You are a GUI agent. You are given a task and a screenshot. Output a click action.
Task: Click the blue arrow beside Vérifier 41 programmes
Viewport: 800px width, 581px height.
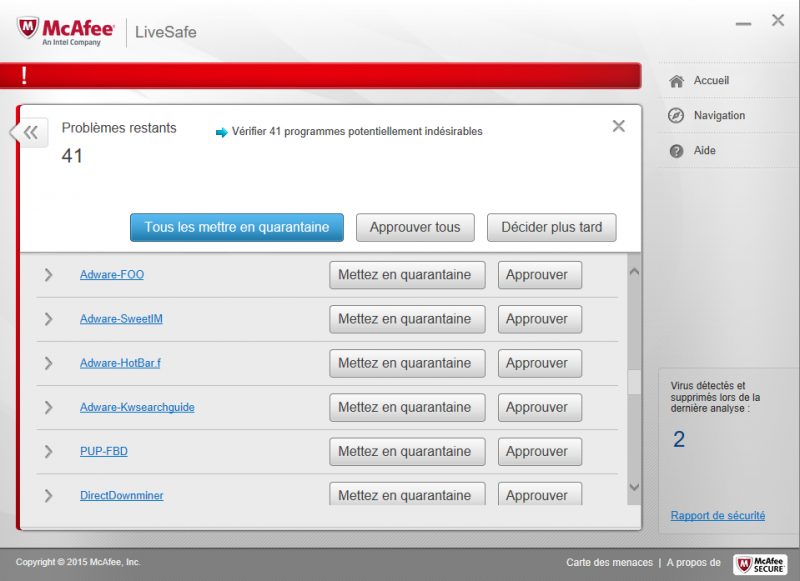(221, 133)
